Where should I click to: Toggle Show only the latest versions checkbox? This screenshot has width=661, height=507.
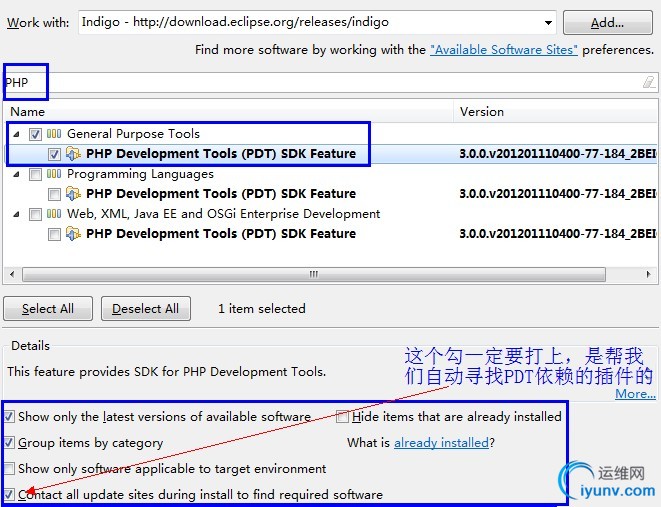tap(9, 417)
